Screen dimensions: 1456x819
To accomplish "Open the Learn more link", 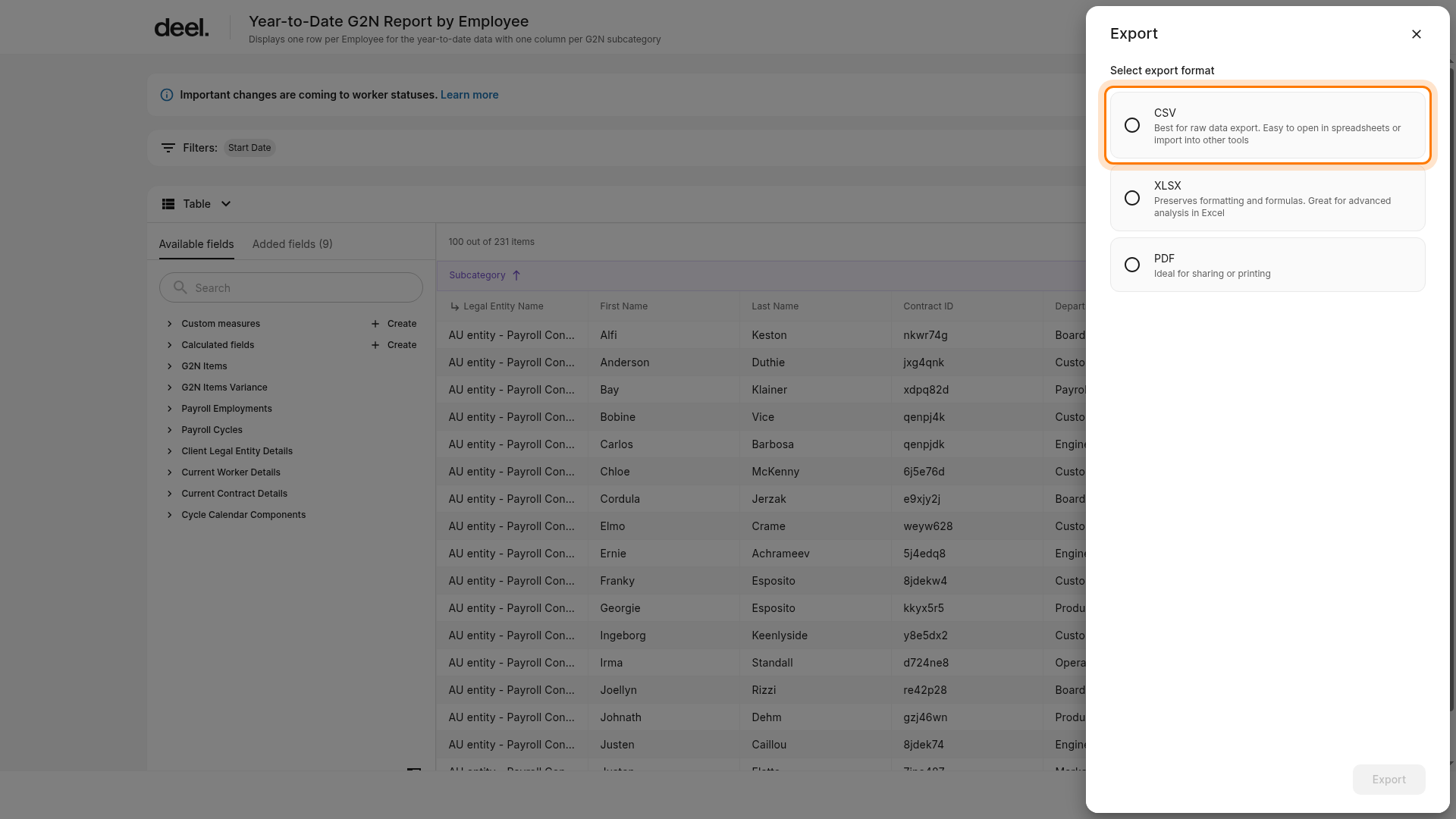I will [469, 95].
